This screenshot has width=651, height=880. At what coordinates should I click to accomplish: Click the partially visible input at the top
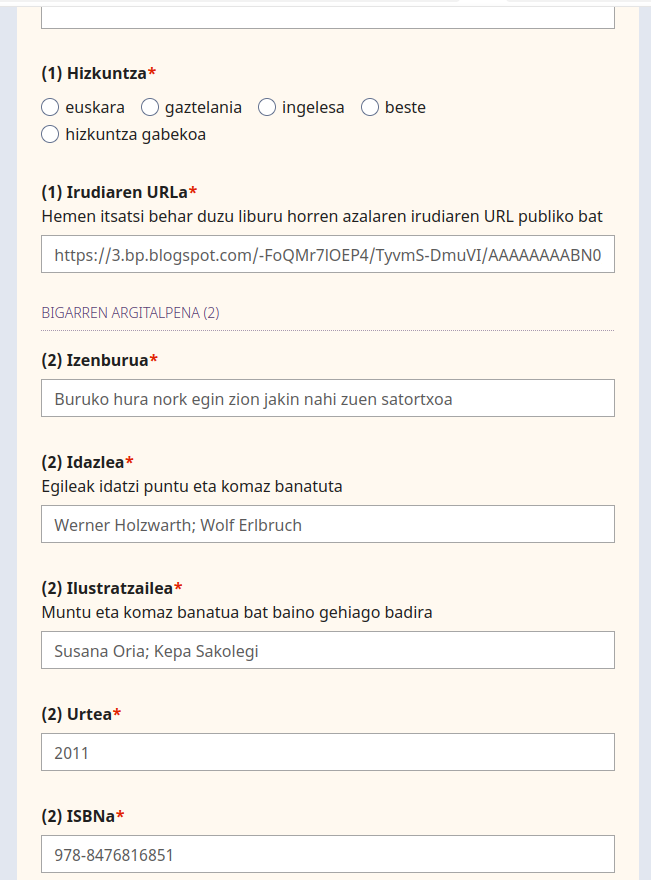tap(328, 15)
